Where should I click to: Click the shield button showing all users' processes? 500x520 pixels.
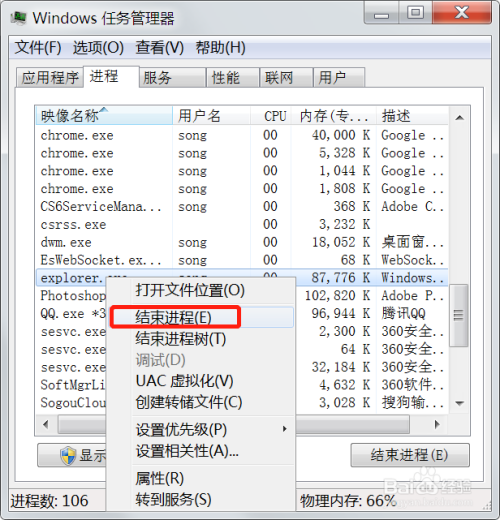tap(72, 455)
